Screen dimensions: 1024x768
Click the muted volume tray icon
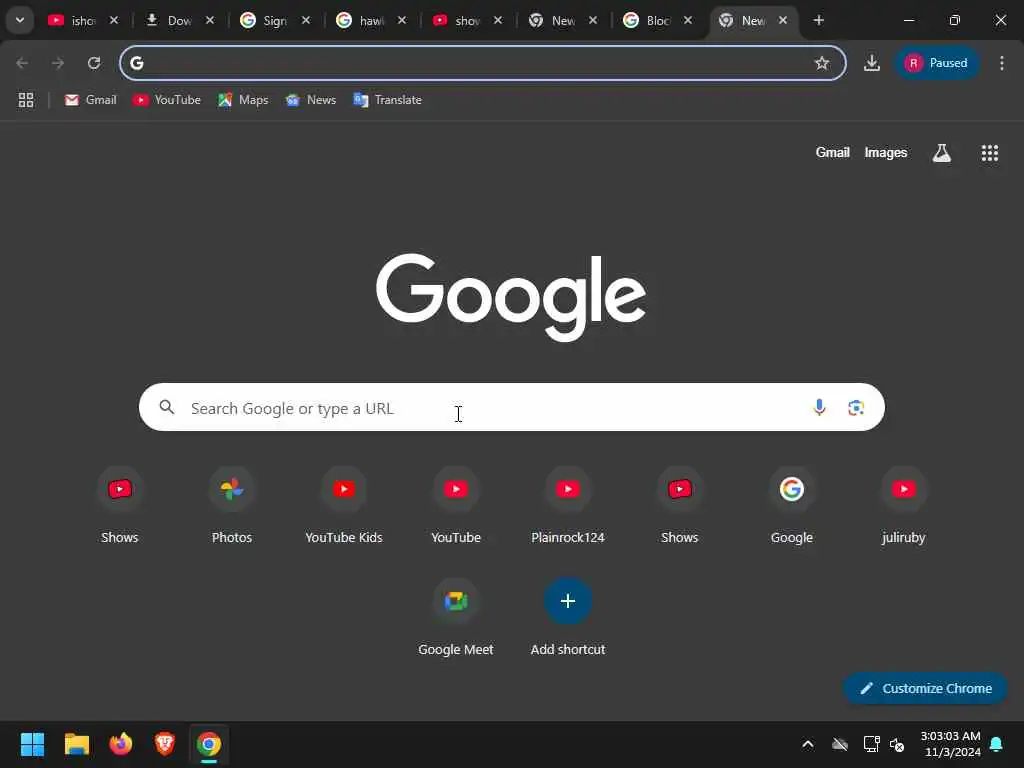(897, 744)
